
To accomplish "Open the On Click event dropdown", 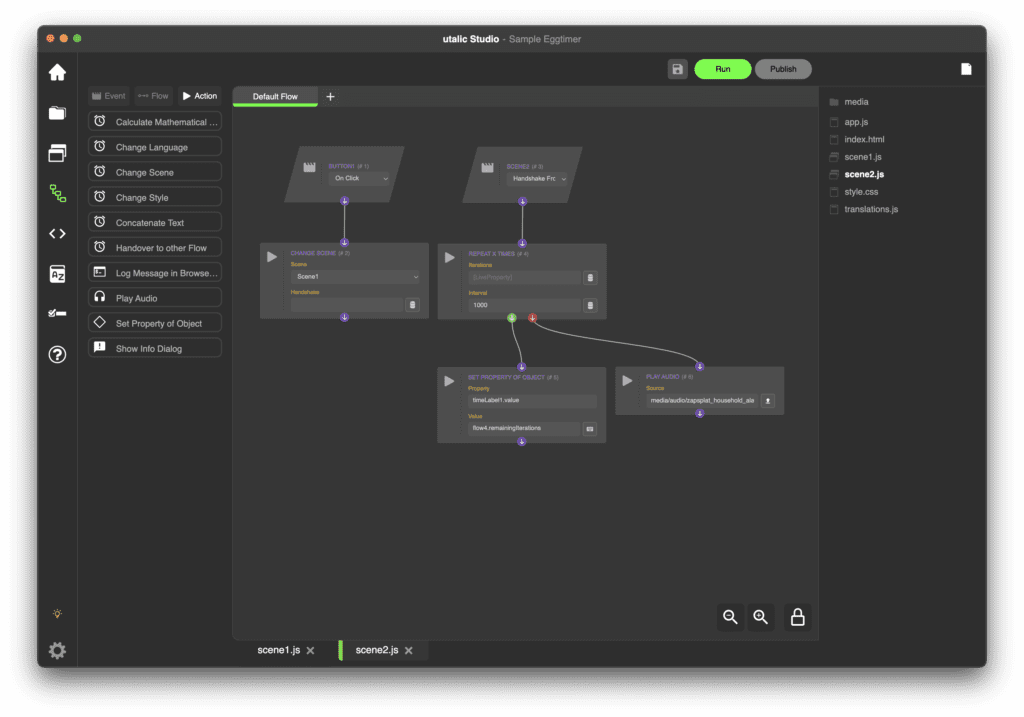I will (x=360, y=178).
